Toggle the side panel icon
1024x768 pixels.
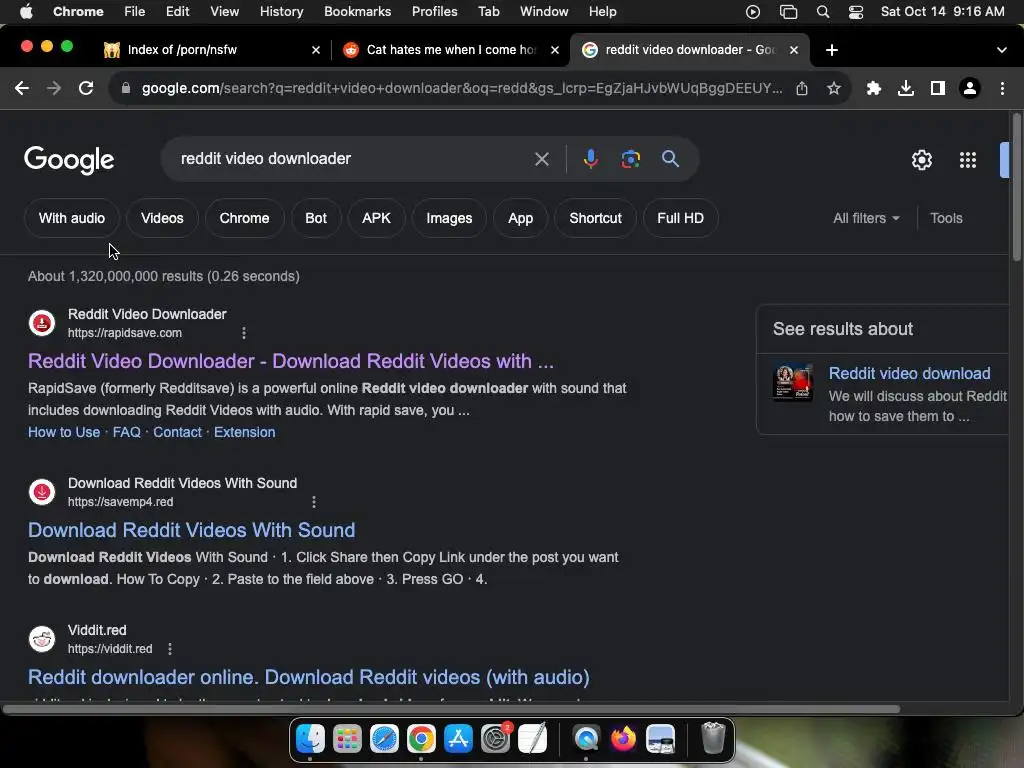pyautogui.click(x=938, y=88)
